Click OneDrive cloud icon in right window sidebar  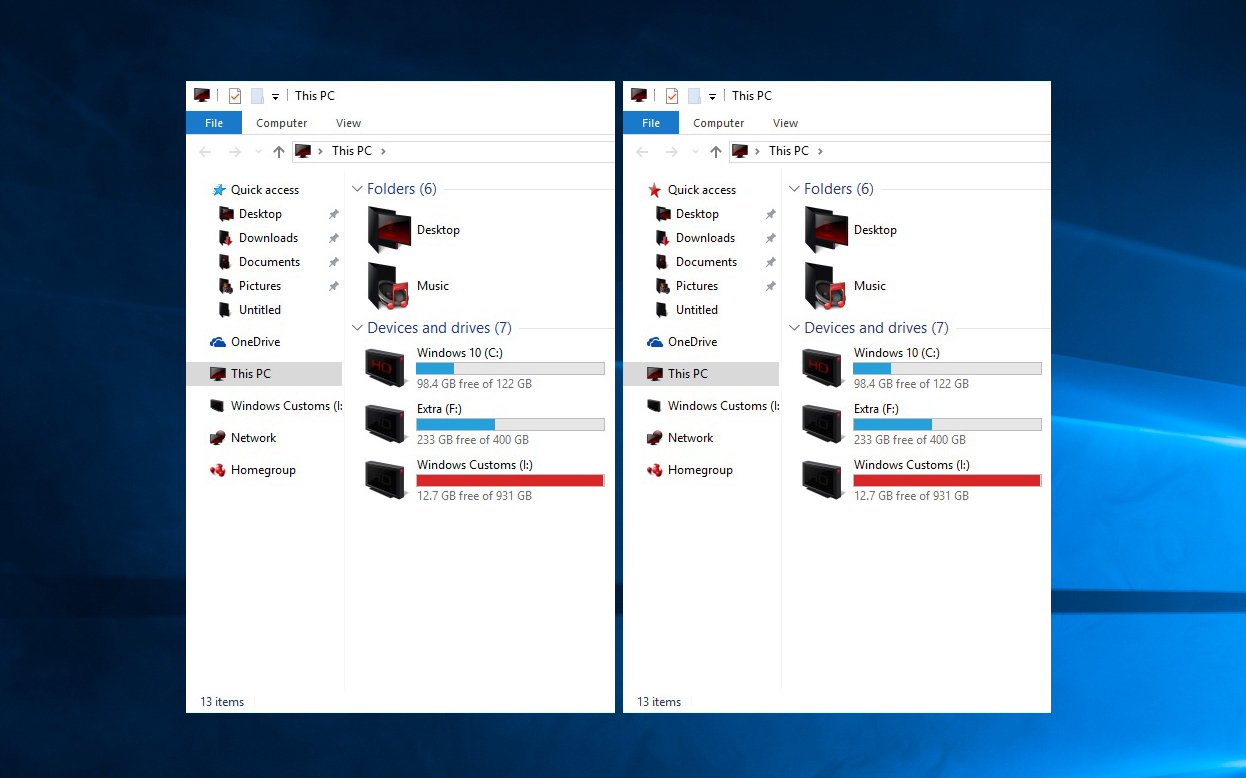click(x=655, y=342)
